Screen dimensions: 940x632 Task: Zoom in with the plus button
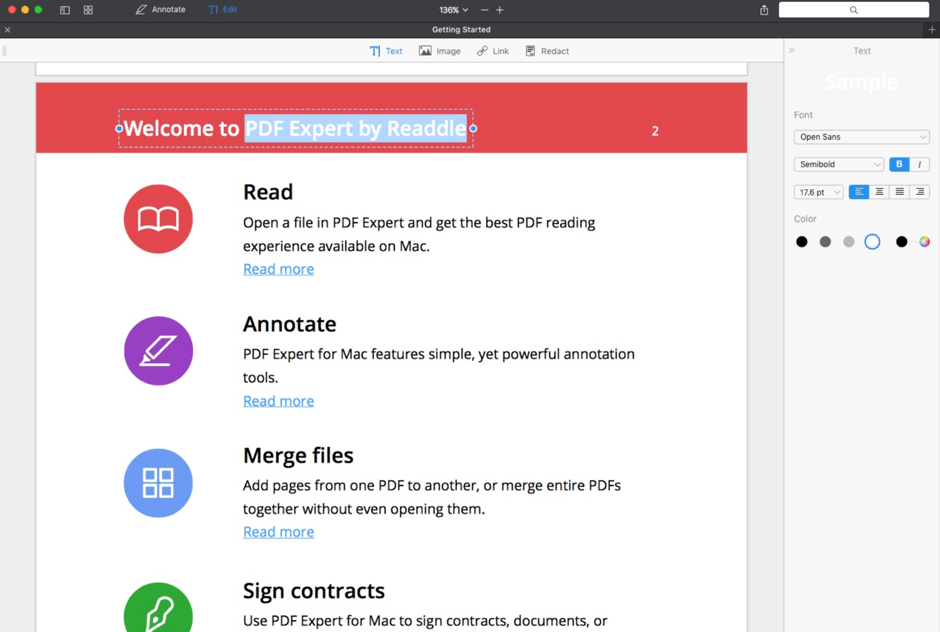pyautogui.click(x=499, y=10)
